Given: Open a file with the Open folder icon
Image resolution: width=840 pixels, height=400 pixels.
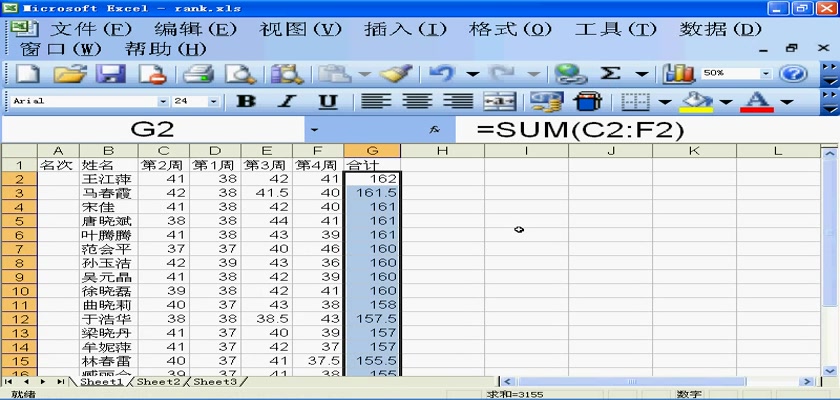Looking at the screenshot, I should point(69,73).
